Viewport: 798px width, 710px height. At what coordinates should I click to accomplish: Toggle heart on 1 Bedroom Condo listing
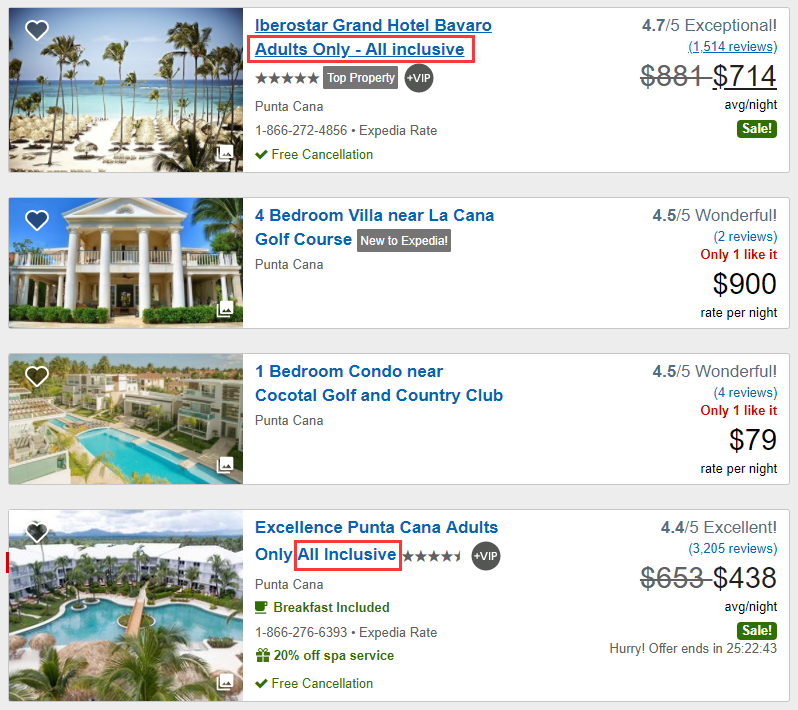(37, 376)
